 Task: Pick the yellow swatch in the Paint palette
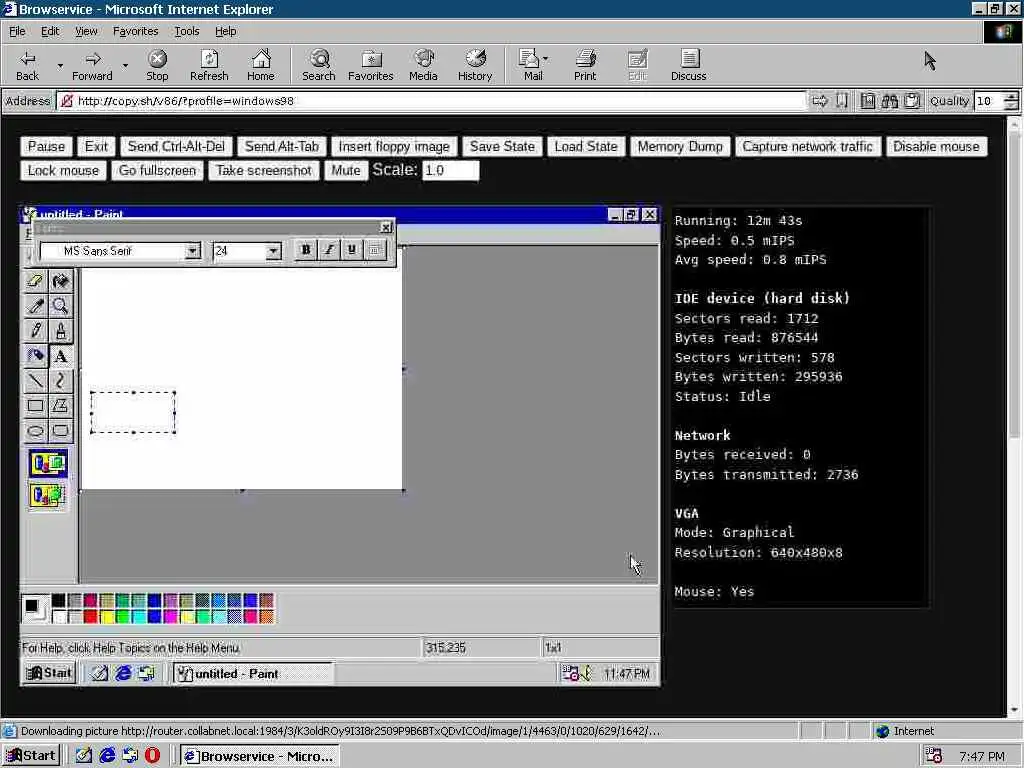pos(106,616)
